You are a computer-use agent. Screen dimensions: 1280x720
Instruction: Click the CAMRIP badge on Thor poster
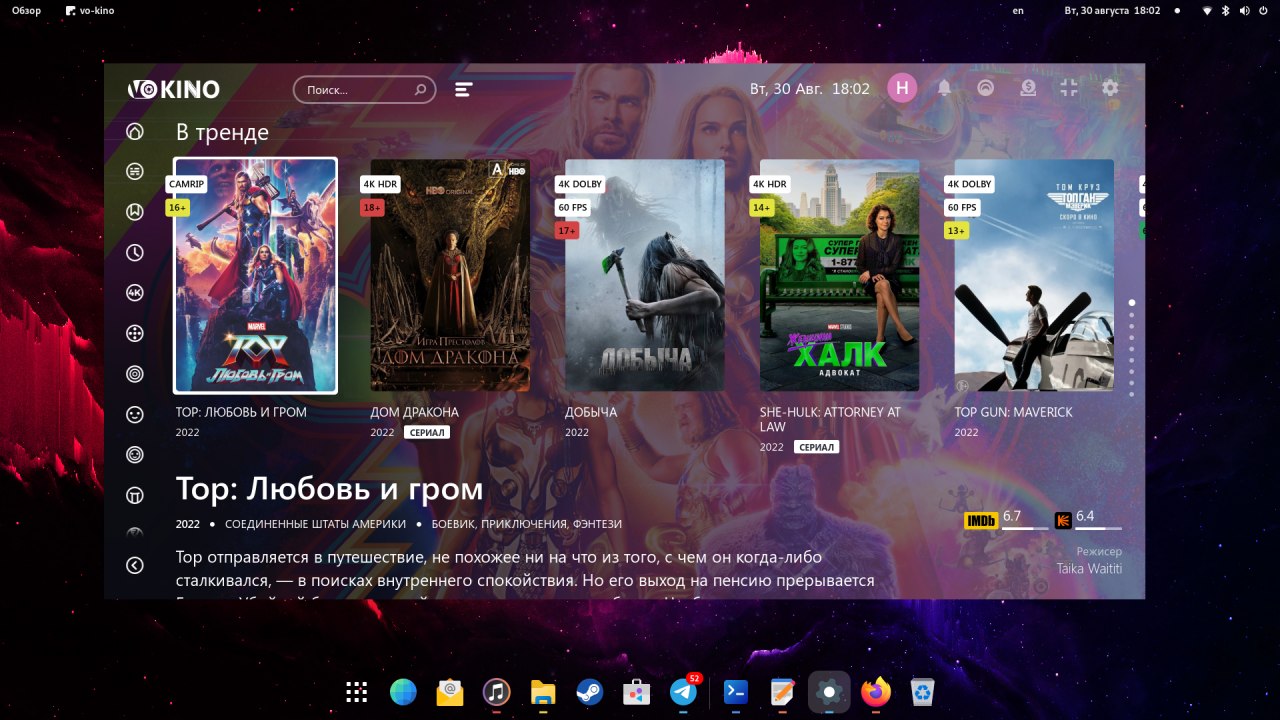(x=186, y=184)
